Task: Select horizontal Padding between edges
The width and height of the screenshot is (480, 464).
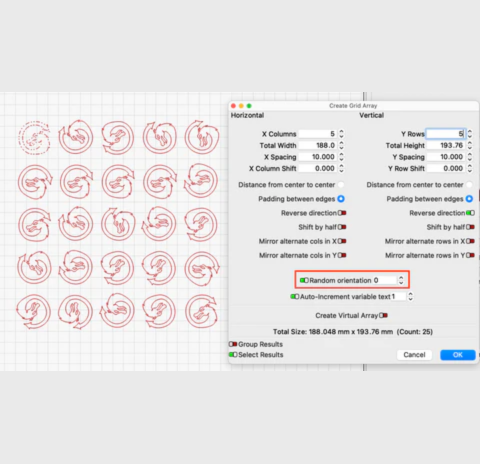Action: [341, 199]
